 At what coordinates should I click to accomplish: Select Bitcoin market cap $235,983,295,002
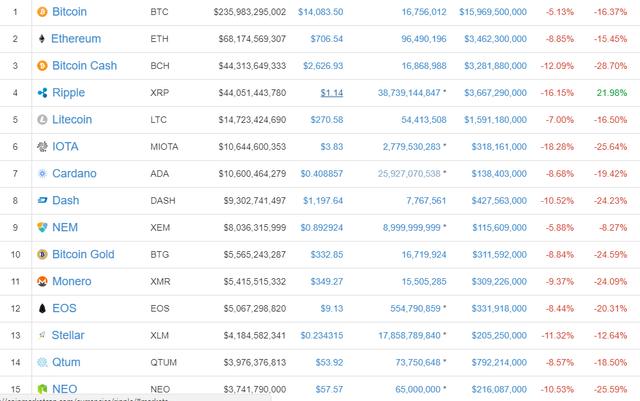pos(249,12)
